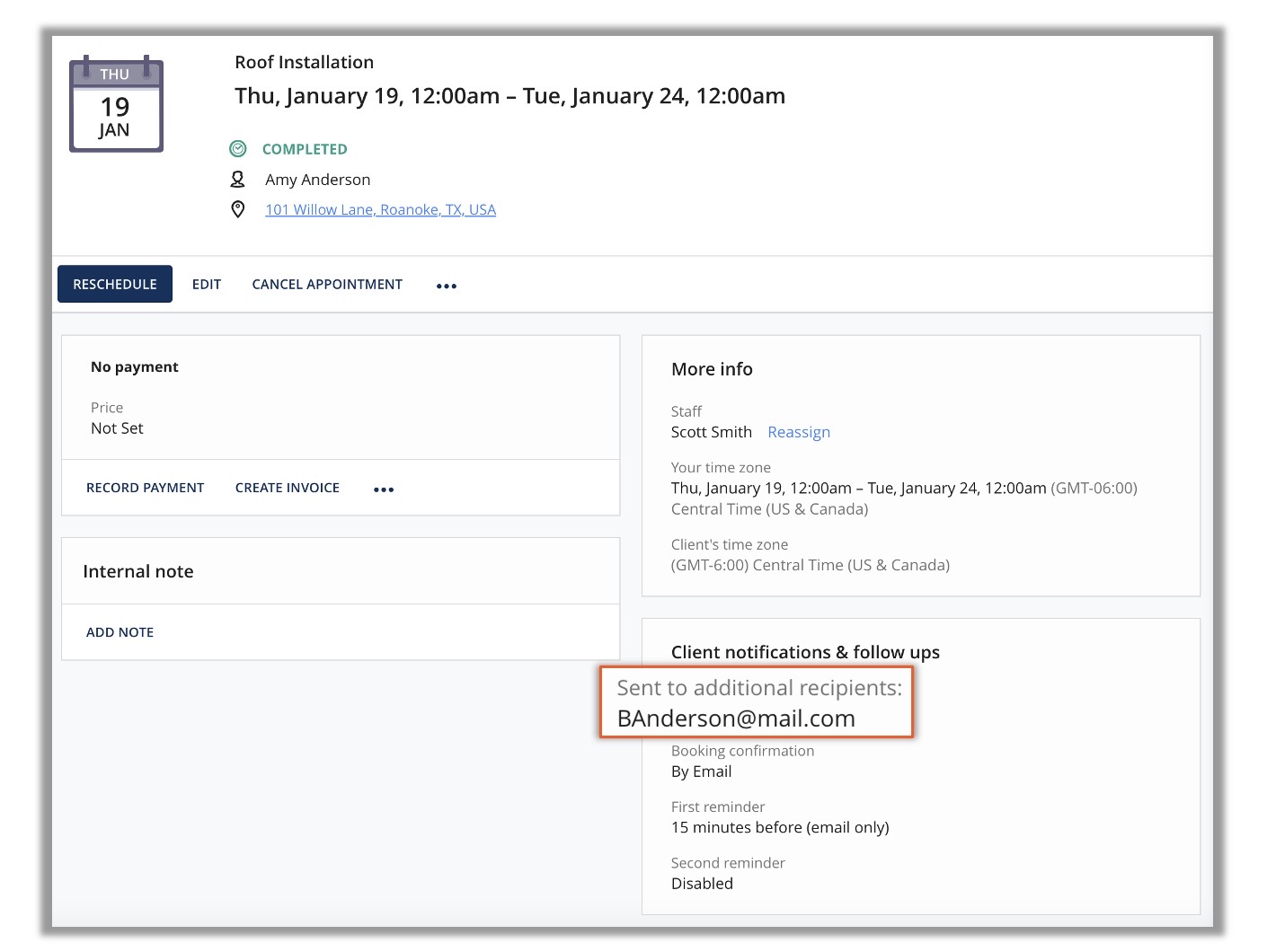Click the Client notifications & follow ups heading
The height and width of the screenshot is (952, 1267).
click(x=805, y=652)
